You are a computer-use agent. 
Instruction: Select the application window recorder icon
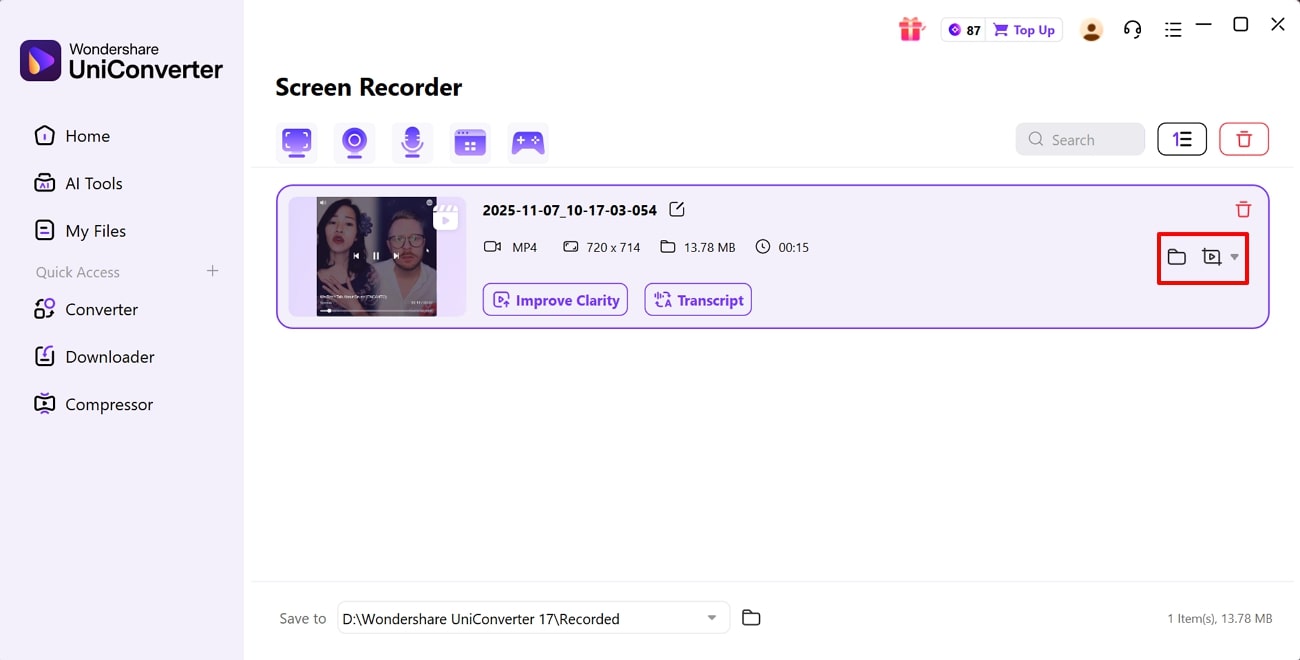pyautogui.click(x=470, y=141)
